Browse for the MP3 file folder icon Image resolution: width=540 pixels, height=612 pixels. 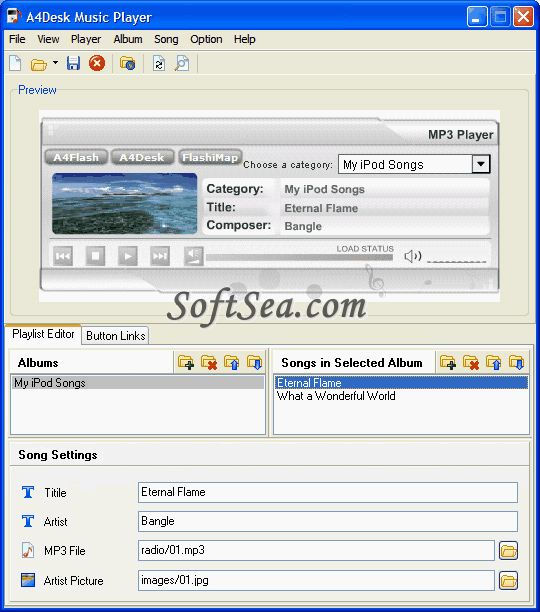coord(508,551)
